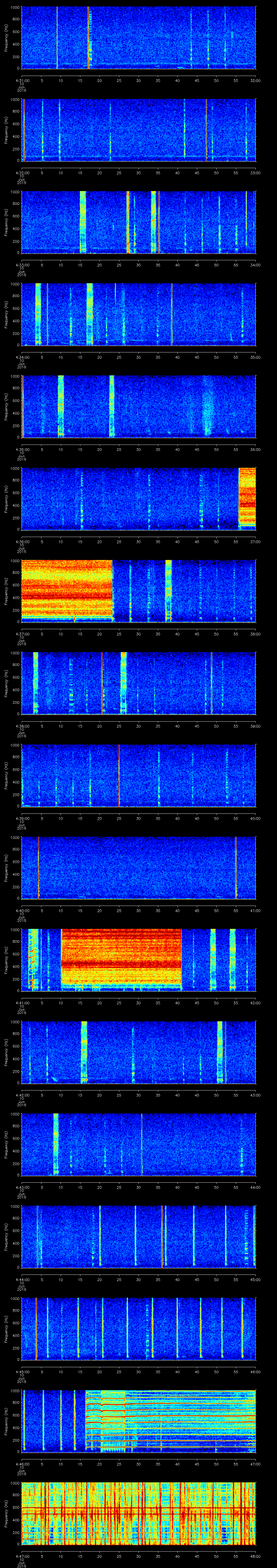The width and height of the screenshot is (277, 1568).
Task: Click the 4:44:00 start time label
Action: (22, 1279)
